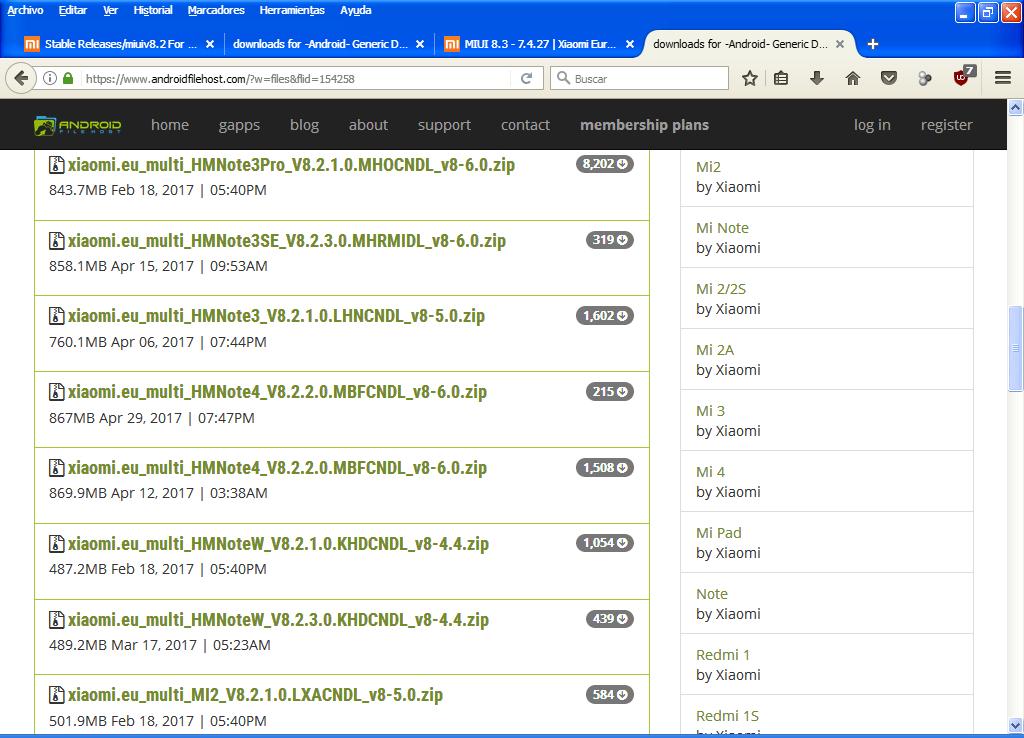This screenshot has width=1024, height=738.
Task: Select Mi Pad device in sidebar
Action: (x=718, y=533)
